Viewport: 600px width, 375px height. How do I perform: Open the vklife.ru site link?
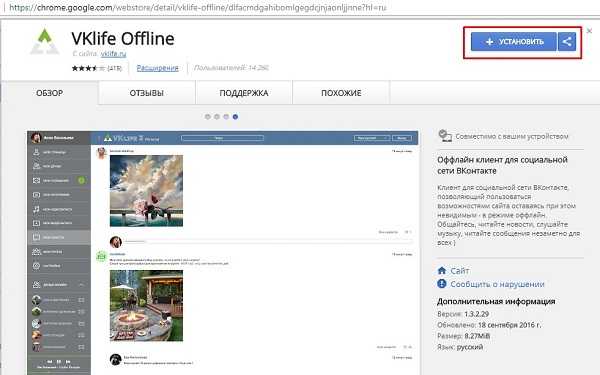click(113, 54)
